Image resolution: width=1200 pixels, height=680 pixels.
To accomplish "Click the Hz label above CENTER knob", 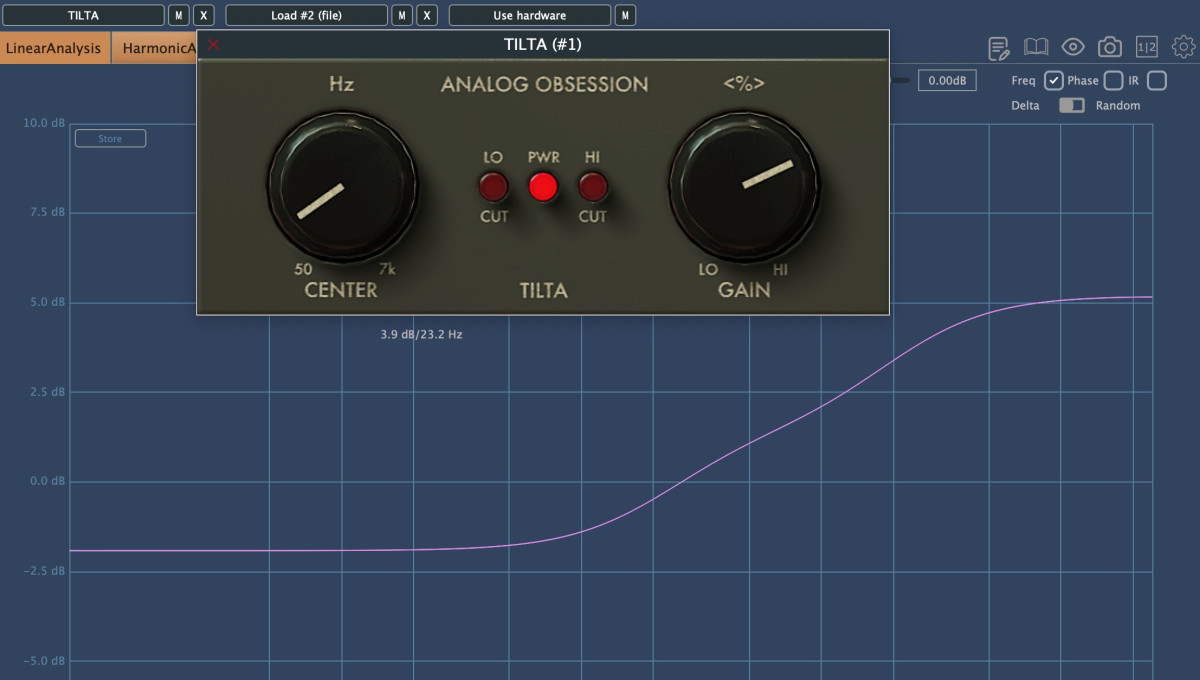I will (x=342, y=84).
